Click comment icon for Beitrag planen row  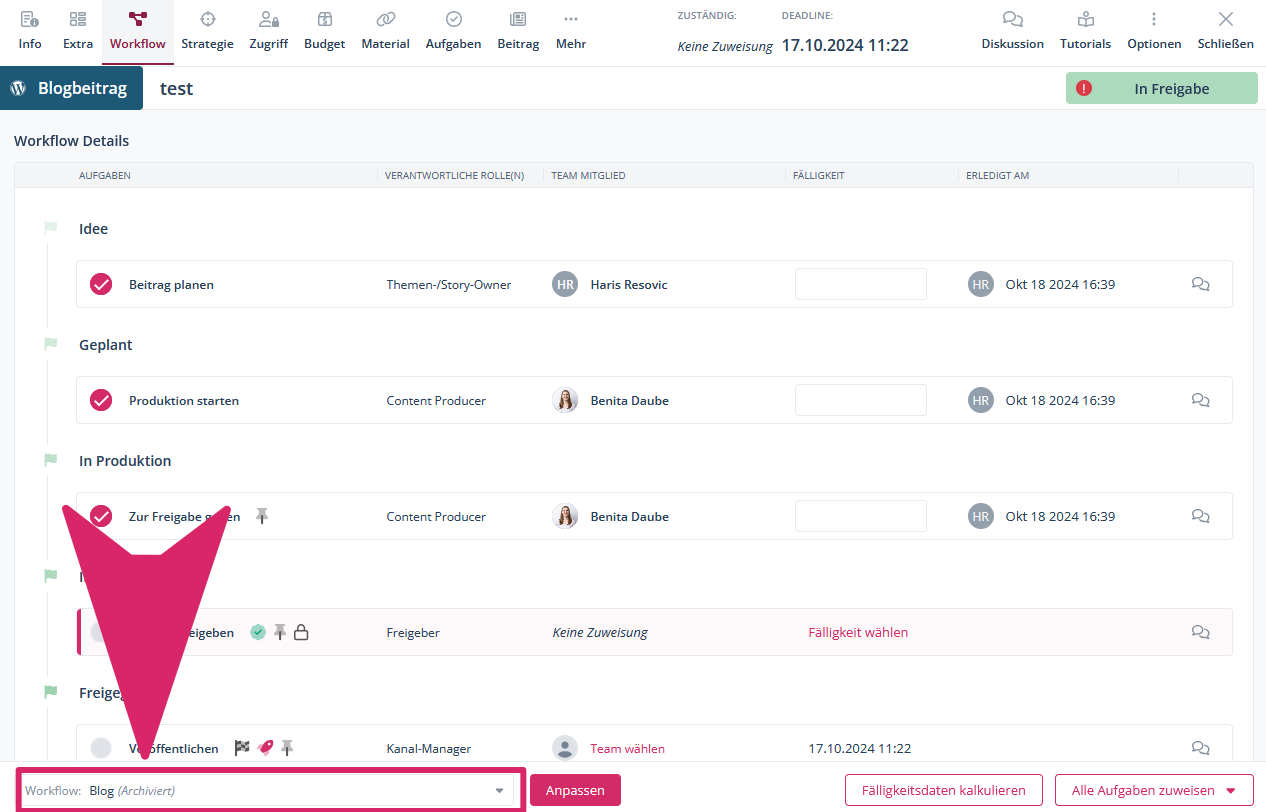(1200, 285)
